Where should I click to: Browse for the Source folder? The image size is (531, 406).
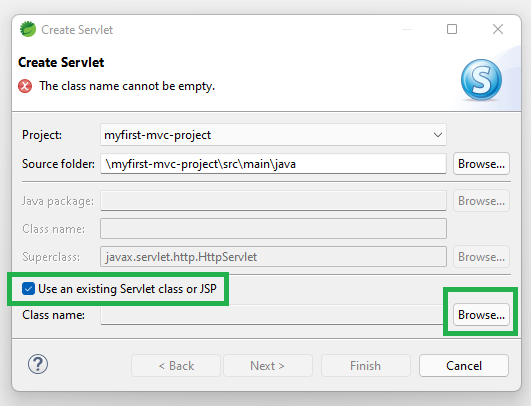[x=481, y=164]
